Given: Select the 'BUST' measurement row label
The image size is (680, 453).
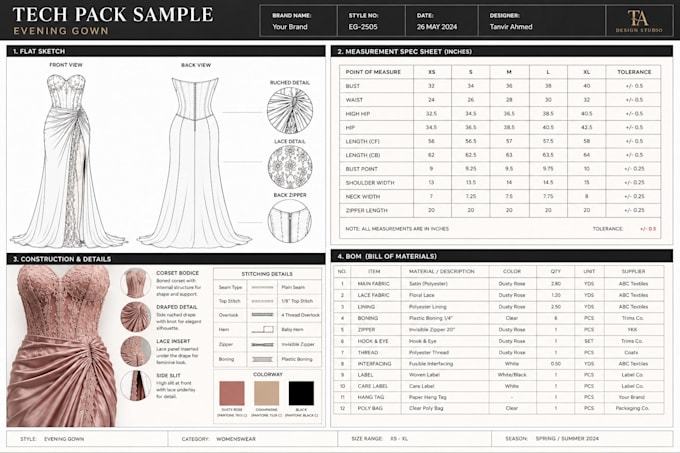Looking at the screenshot, I should click(353, 86).
